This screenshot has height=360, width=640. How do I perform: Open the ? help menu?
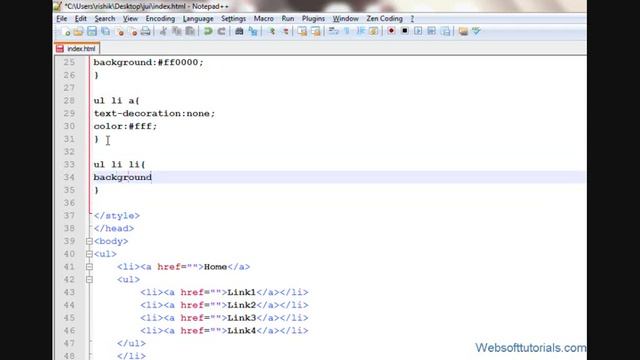(412, 18)
